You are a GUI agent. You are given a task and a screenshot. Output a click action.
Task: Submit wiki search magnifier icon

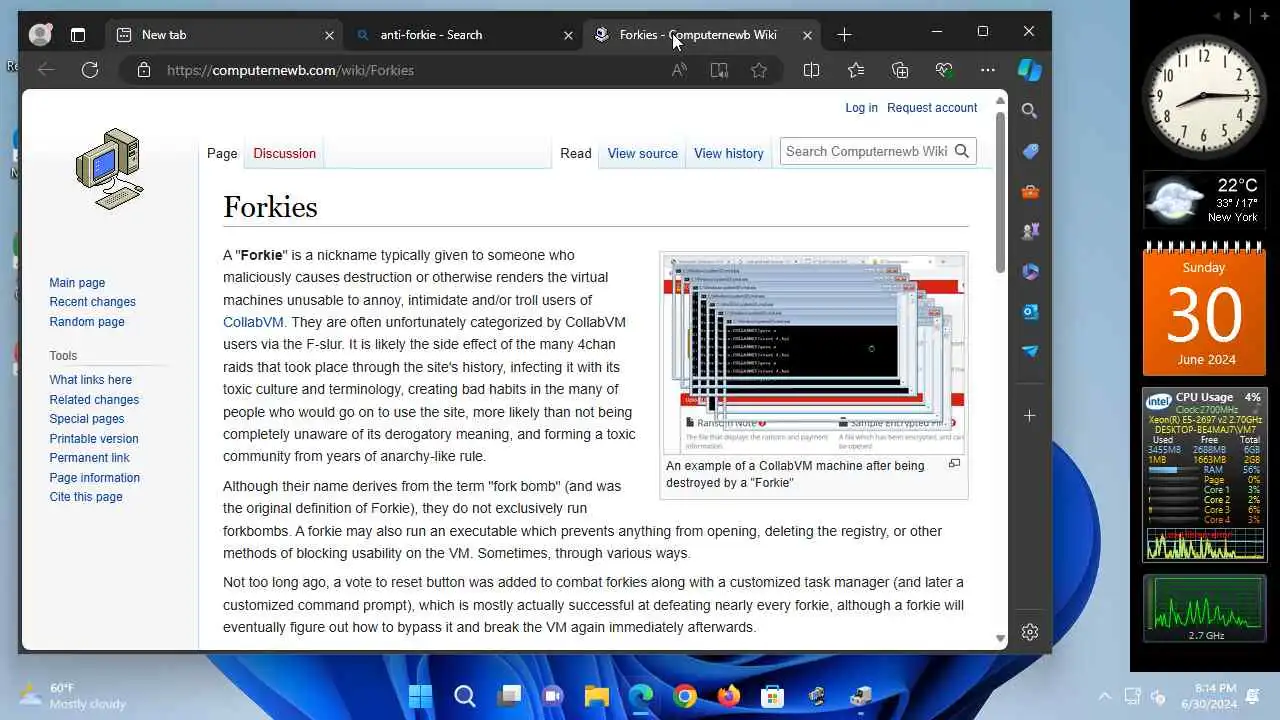pos(962,152)
